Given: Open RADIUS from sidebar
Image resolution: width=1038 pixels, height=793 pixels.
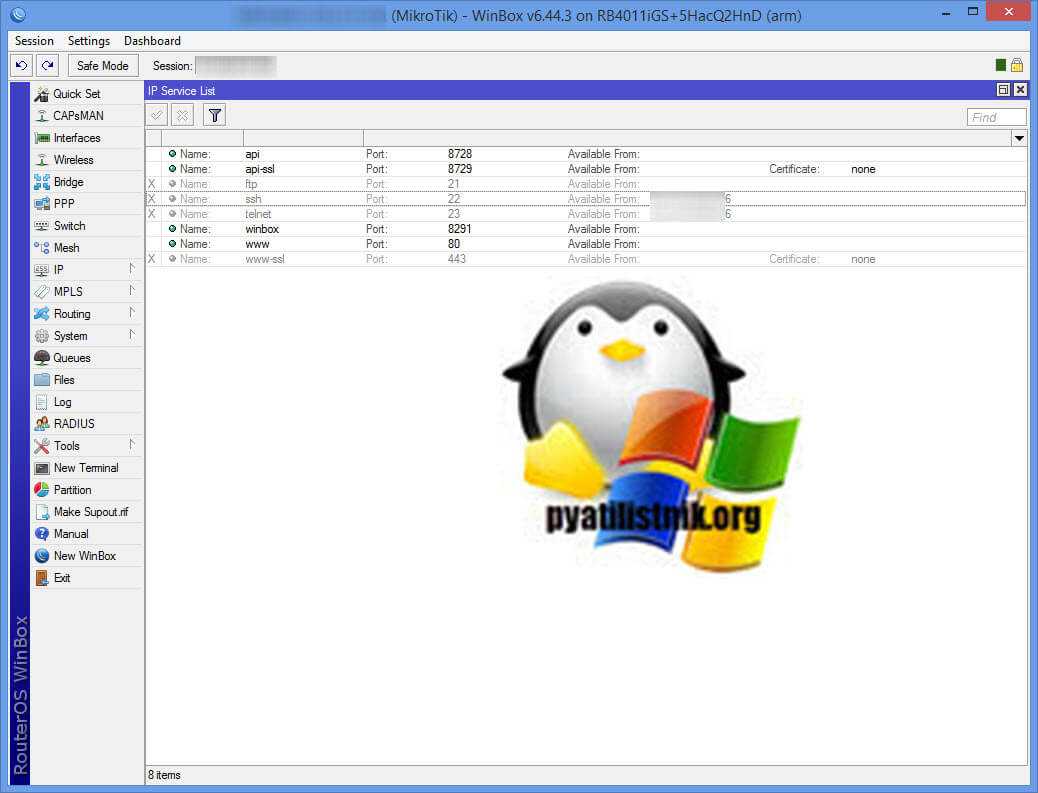Looking at the screenshot, I should (x=87, y=424).
